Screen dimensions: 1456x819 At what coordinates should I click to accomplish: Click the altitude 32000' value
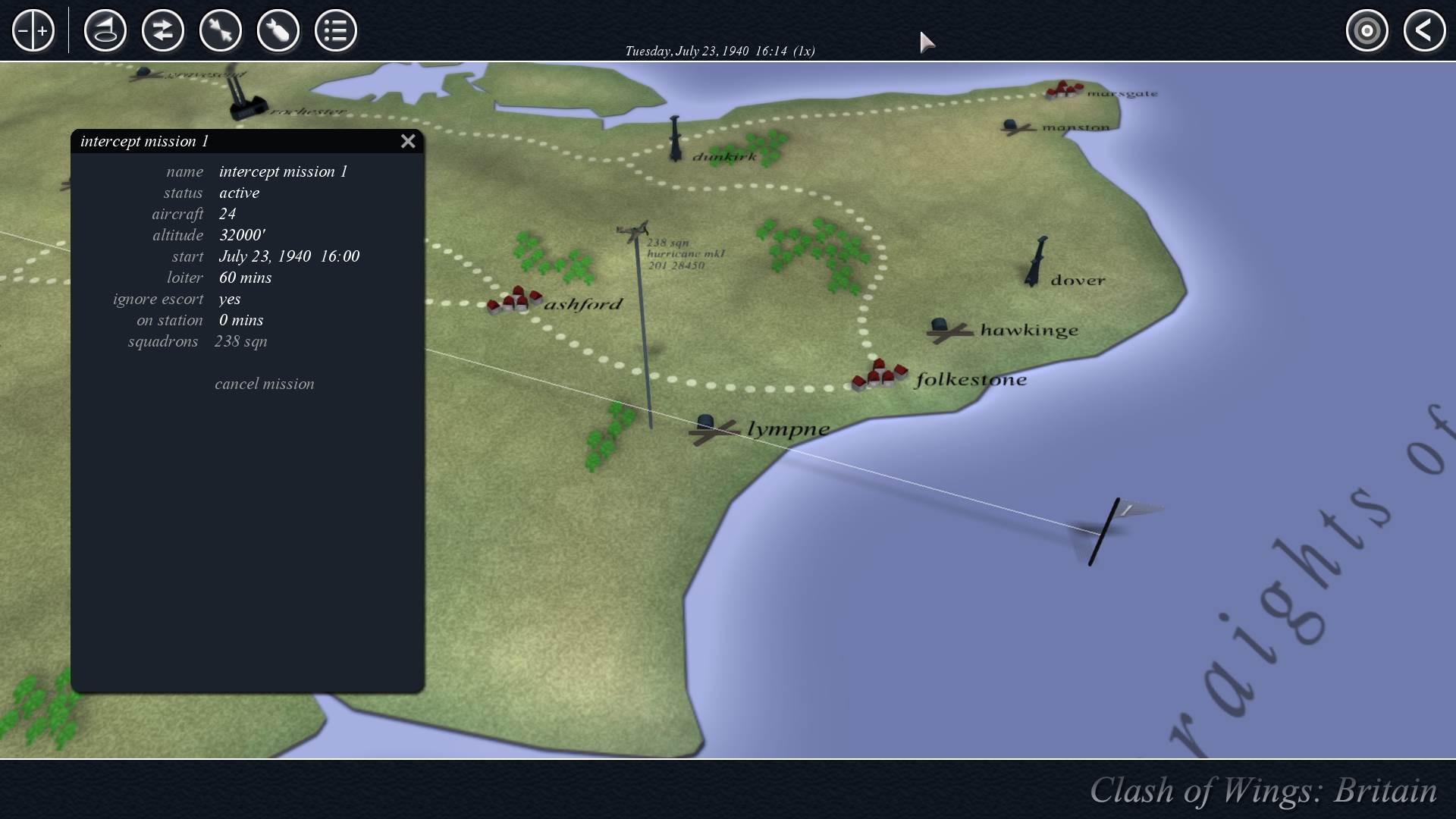point(242,235)
